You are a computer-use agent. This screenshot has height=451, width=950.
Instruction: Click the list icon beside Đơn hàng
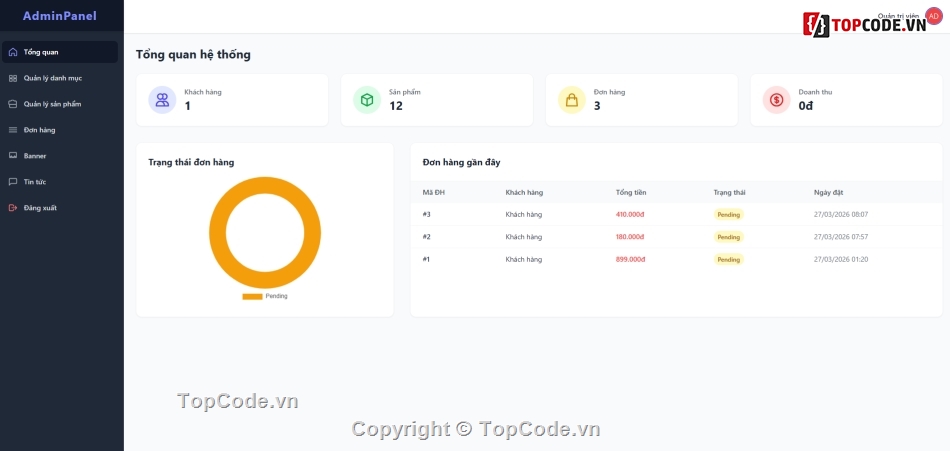[x=13, y=130]
